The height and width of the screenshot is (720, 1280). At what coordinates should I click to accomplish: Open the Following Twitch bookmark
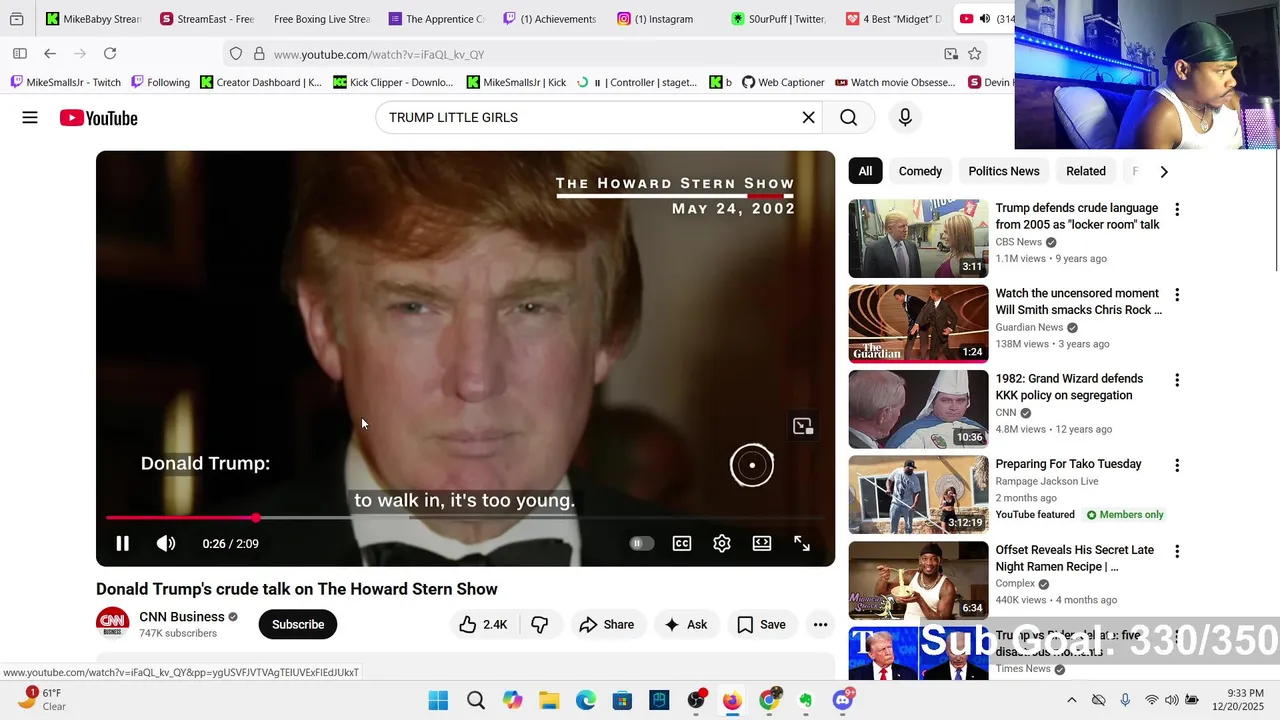point(160,82)
